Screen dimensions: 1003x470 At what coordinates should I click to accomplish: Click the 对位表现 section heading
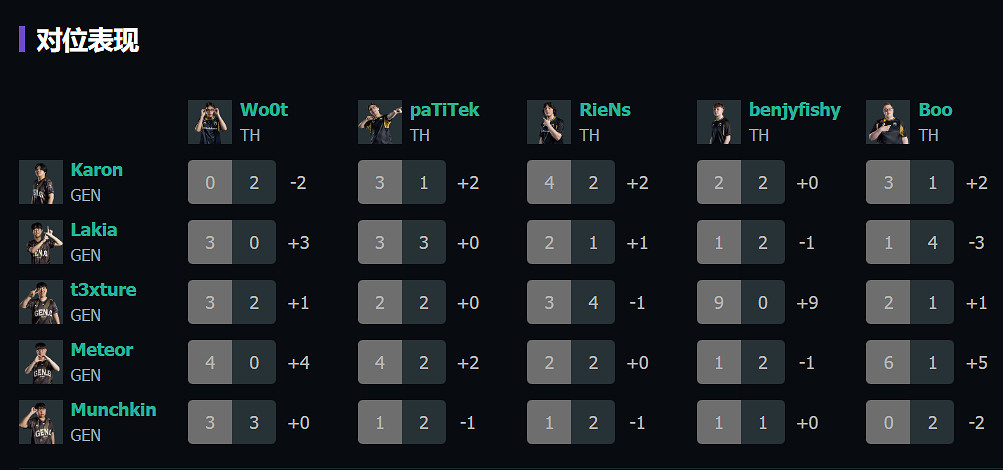87,40
